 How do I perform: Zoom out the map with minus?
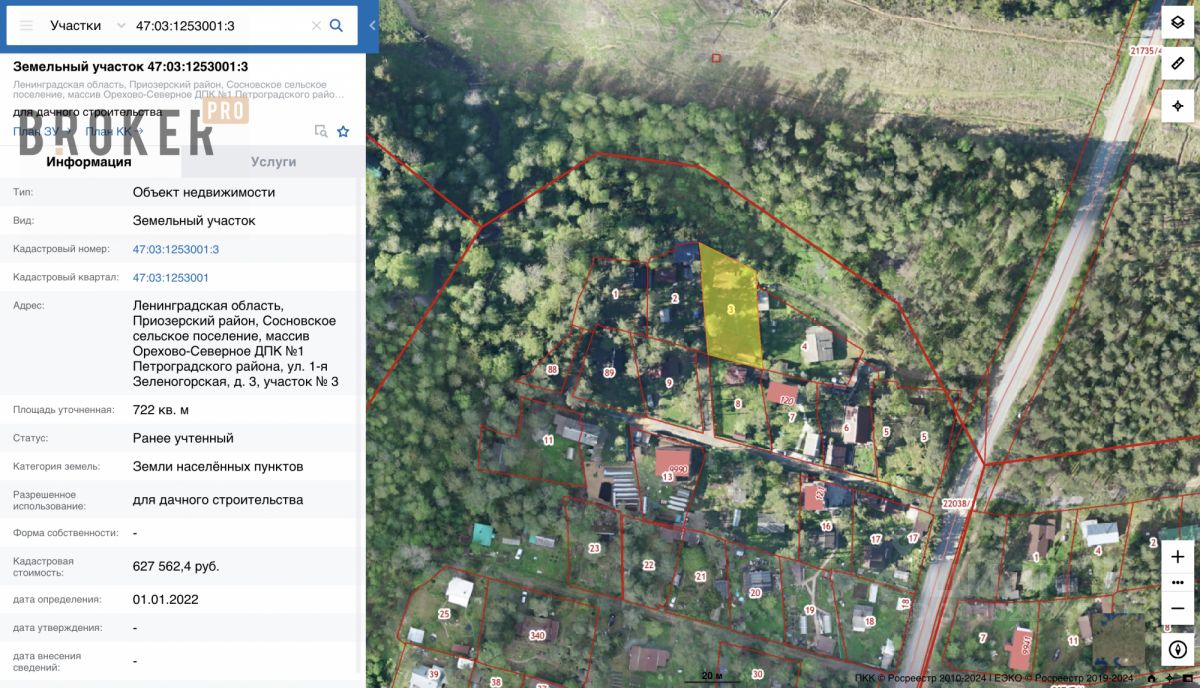(x=1177, y=607)
